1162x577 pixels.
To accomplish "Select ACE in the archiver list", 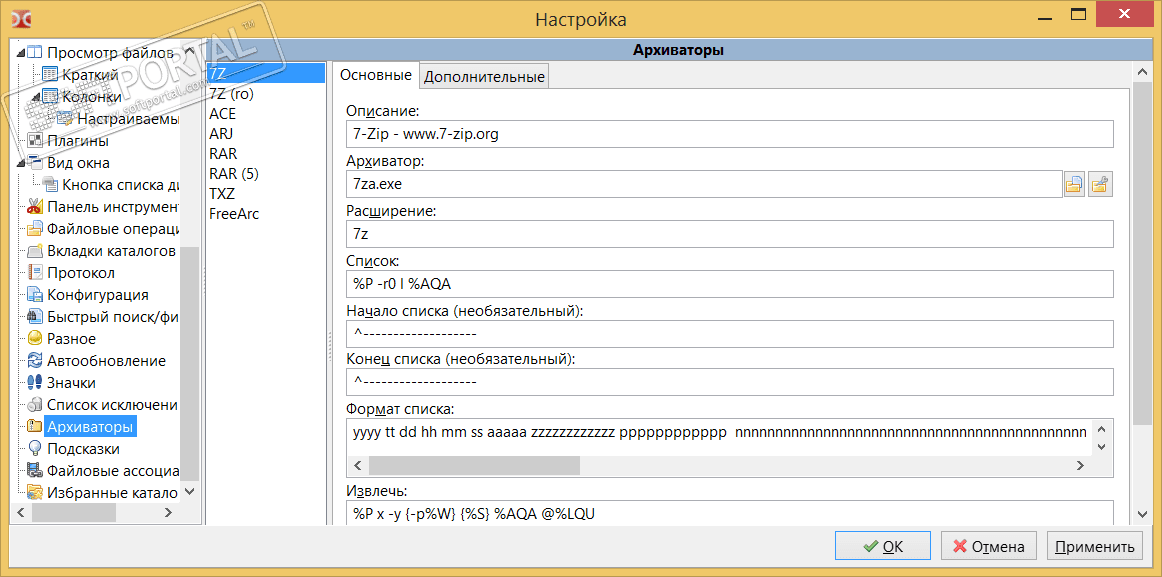I will coord(265,113).
